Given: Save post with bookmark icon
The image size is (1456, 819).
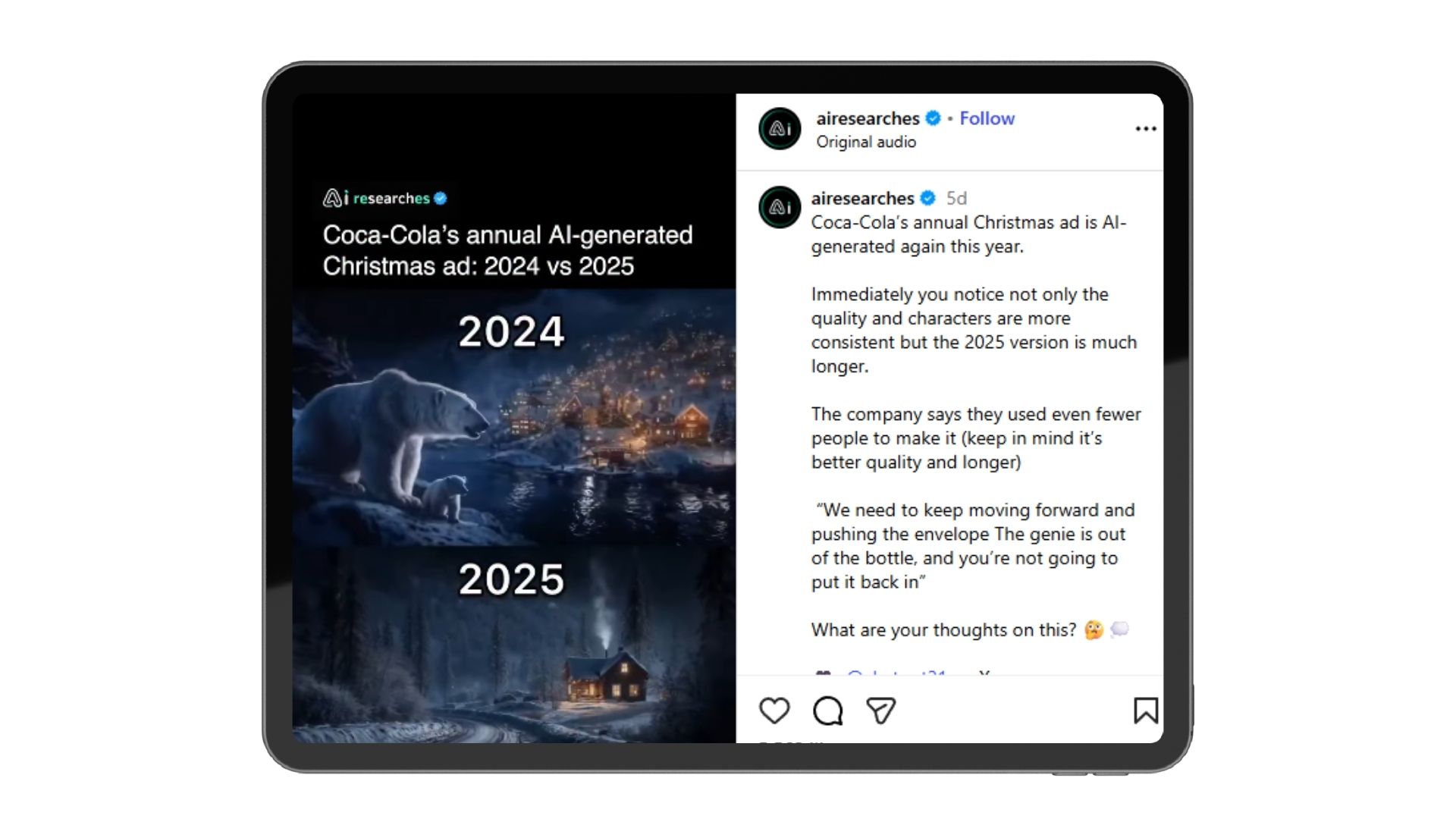Looking at the screenshot, I should click(x=1145, y=711).
